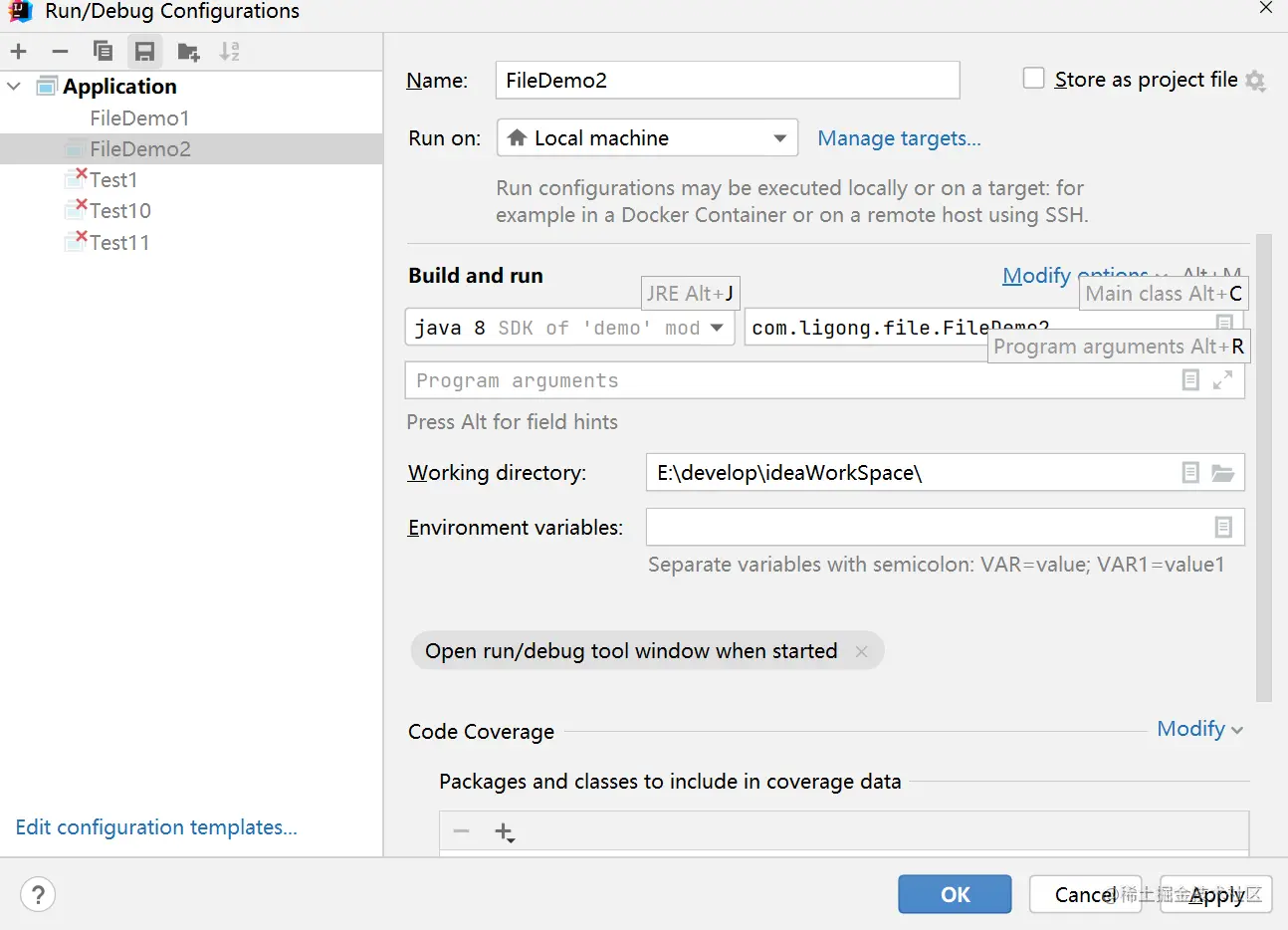1288x930 pixels.
Task: Click the Add New Configuration plus icon
Action: pos(19,52)
